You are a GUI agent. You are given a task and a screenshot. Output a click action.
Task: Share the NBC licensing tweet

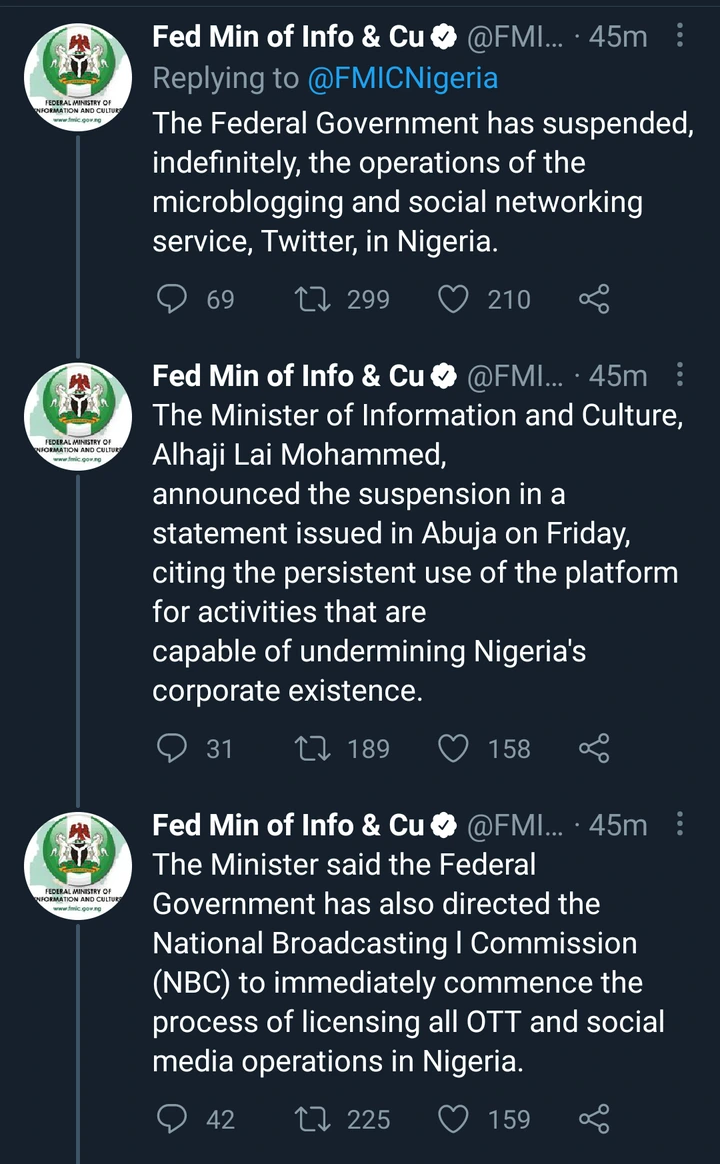tap(594, 1119)
